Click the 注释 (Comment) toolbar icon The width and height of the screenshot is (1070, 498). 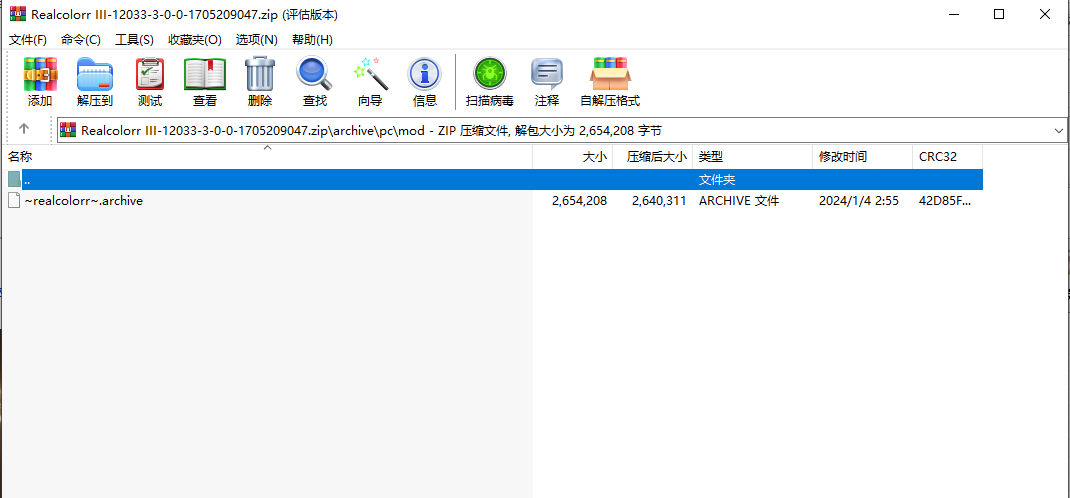[547, 74]
